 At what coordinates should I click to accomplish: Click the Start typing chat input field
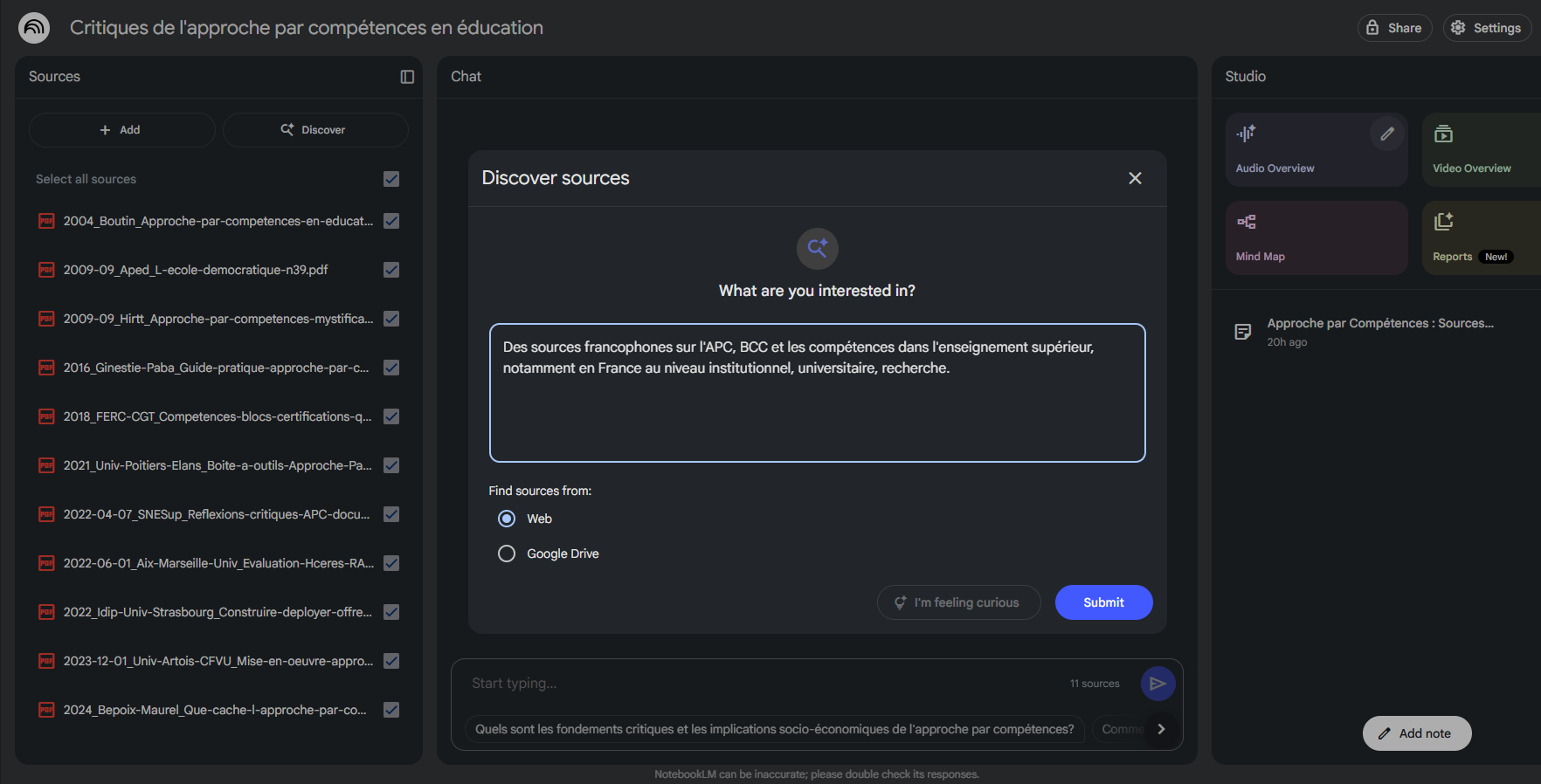click(x=760, y=684)
